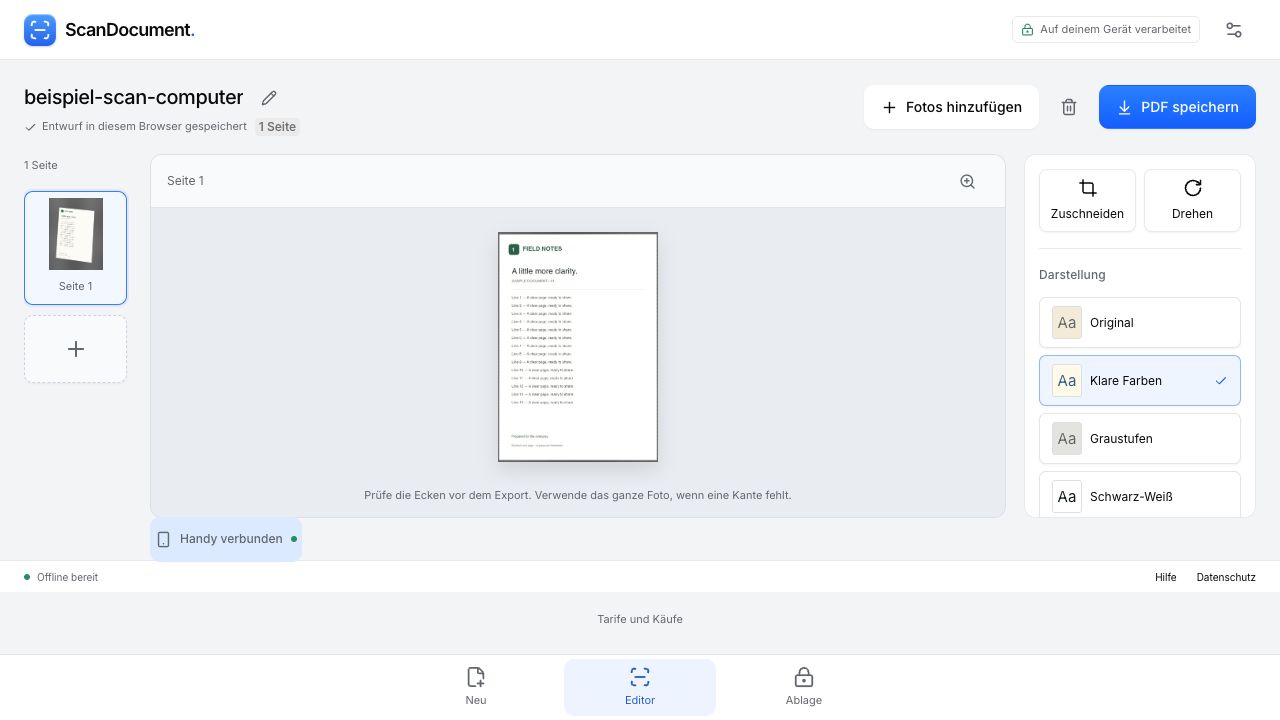1280x720 pixels.
Task: Select the Seite 1 thumbnail
Action: point(75,248)
